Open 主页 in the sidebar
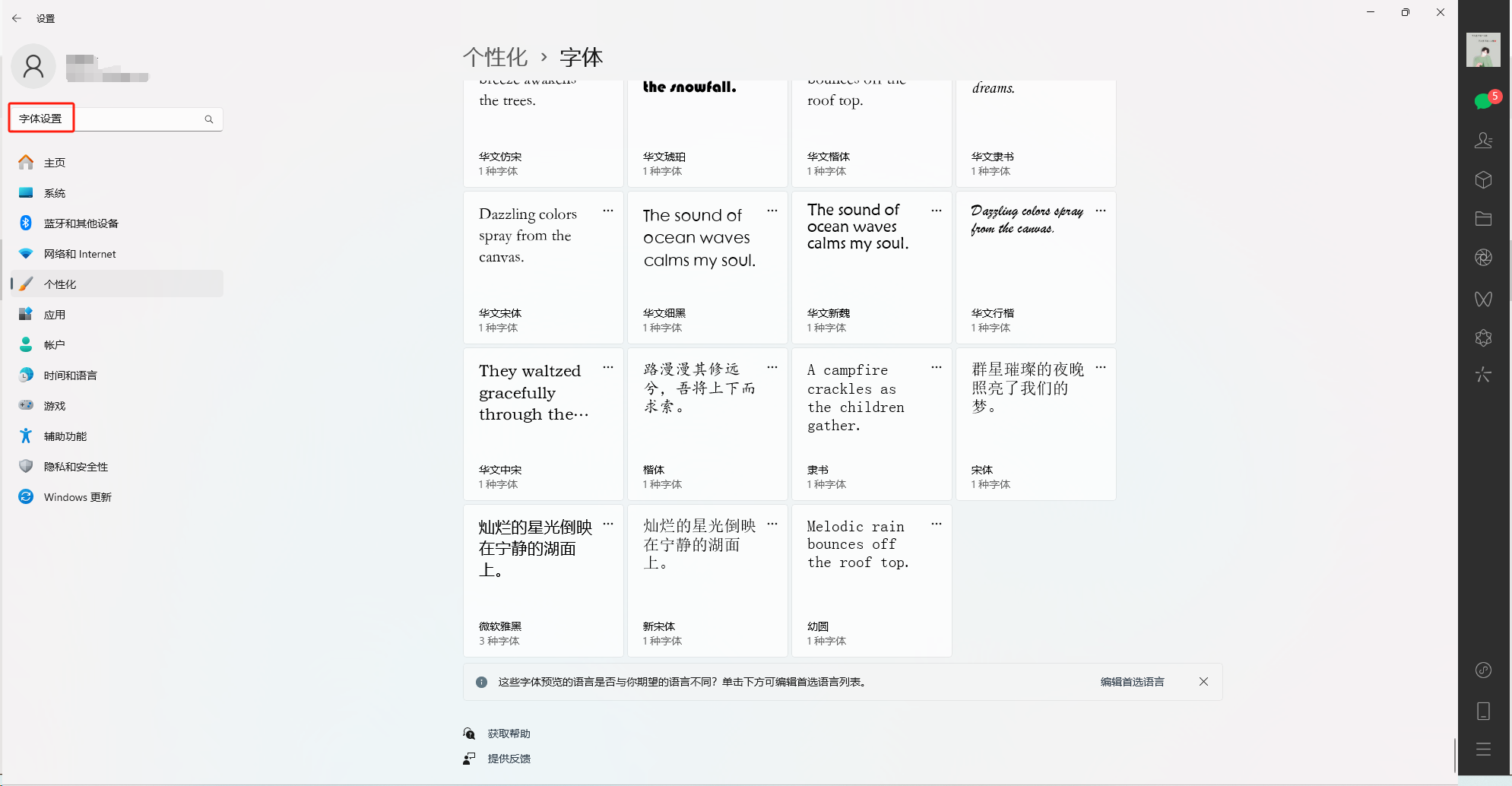This screenshot has height=786, width=1512. 116,163
